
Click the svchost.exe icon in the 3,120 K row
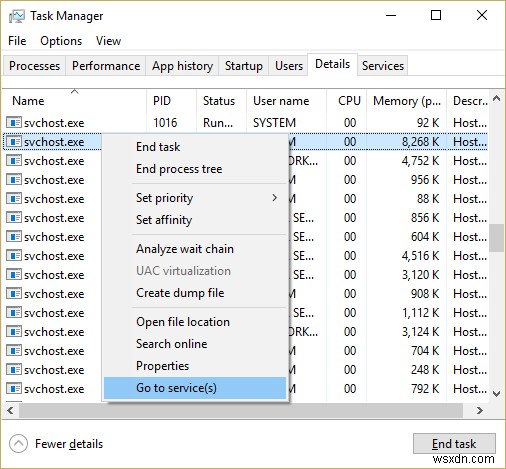point(14,275)
